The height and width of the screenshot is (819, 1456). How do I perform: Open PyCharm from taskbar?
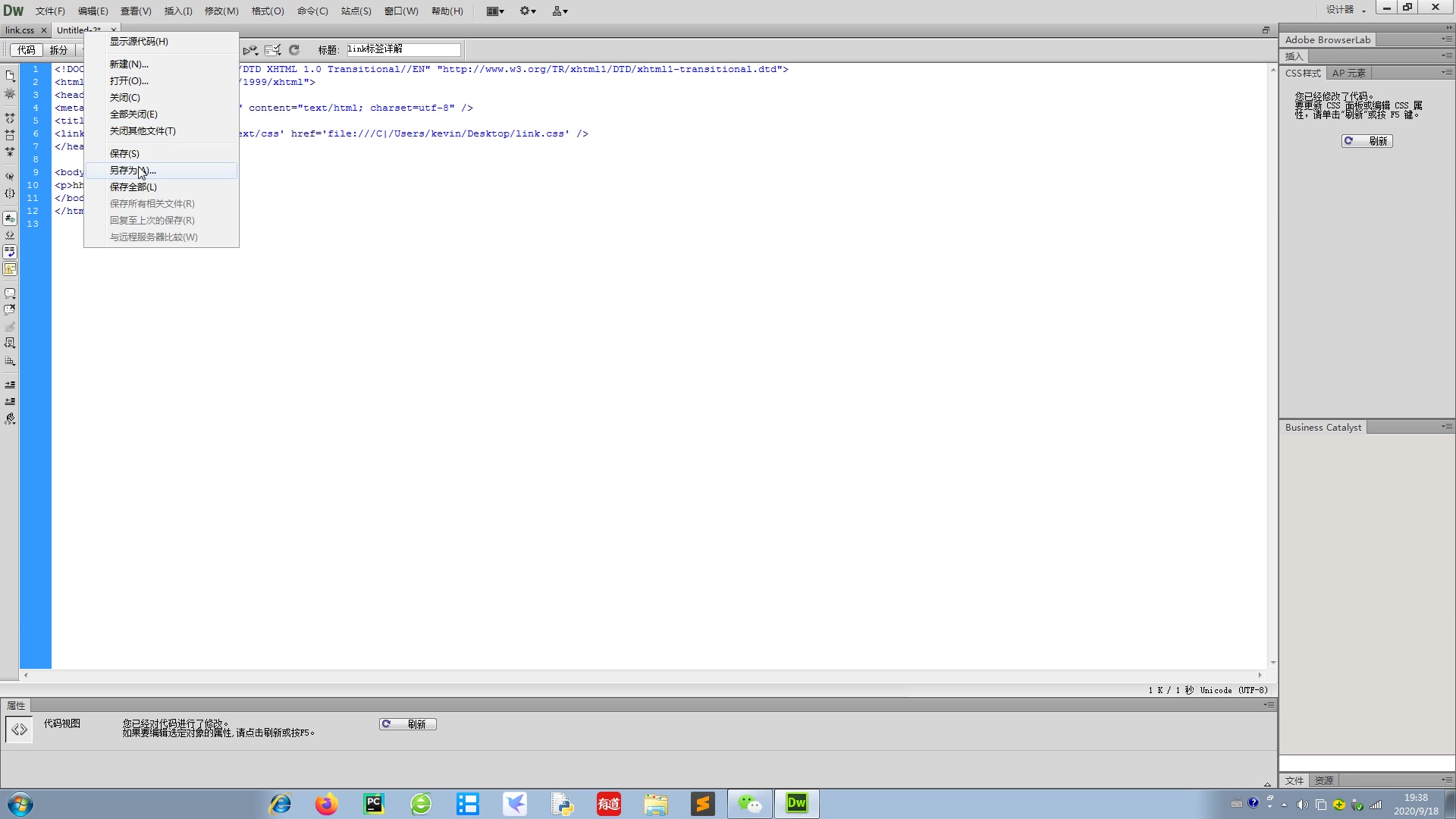[374, 804]
